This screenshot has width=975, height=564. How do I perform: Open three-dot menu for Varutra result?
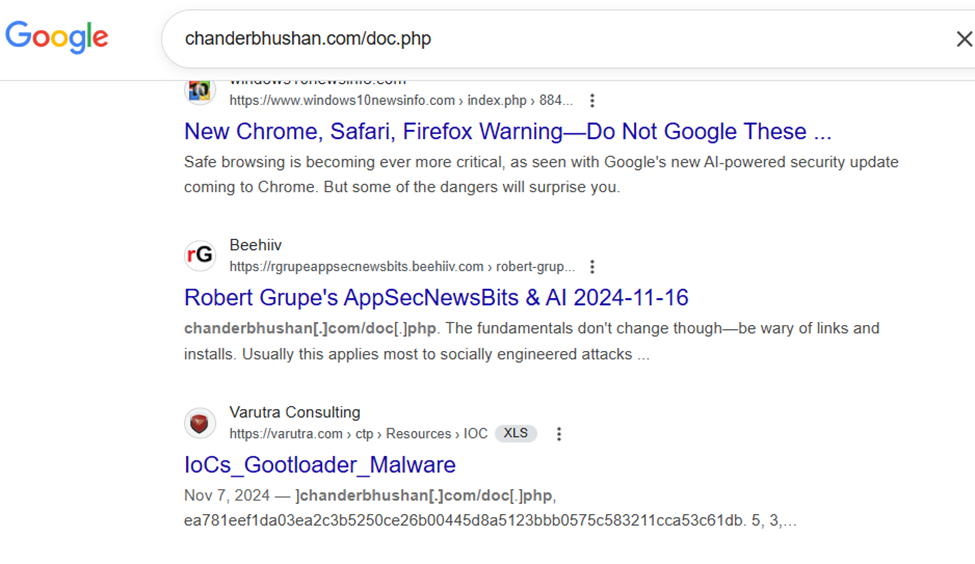coord(559,434)
